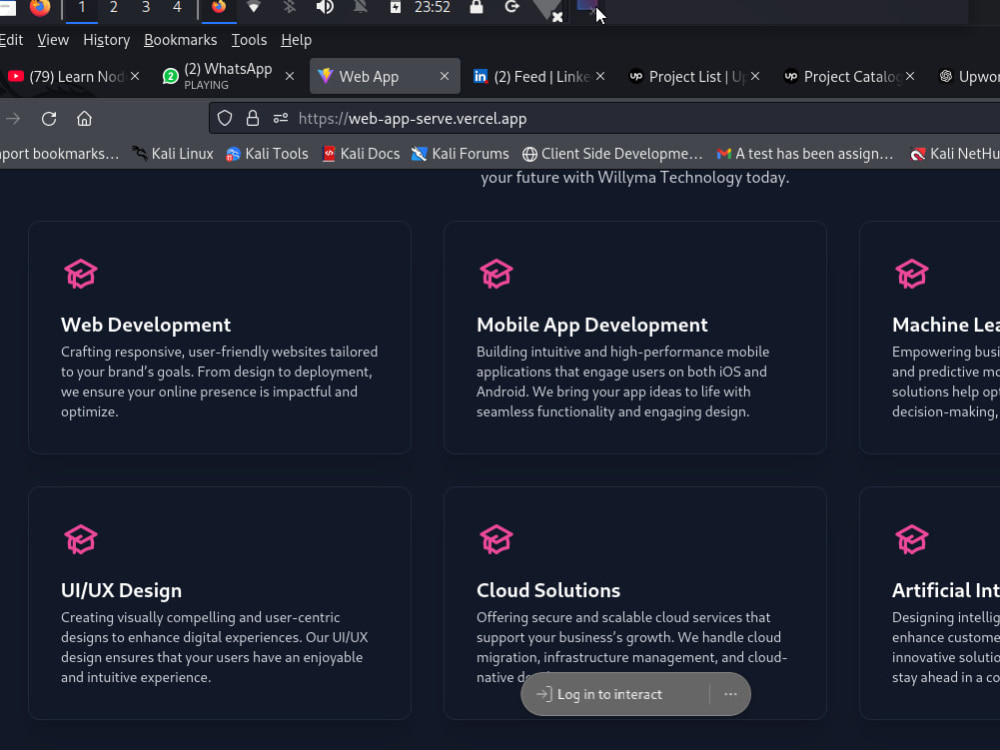1000x750 pixels.
Task: Click the Artificial Intelligence card icon
Action: point(912,540)
